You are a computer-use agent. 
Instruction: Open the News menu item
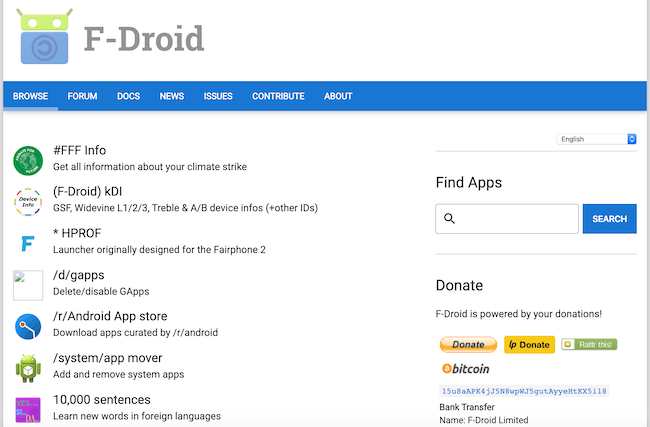tap(172, 96)
